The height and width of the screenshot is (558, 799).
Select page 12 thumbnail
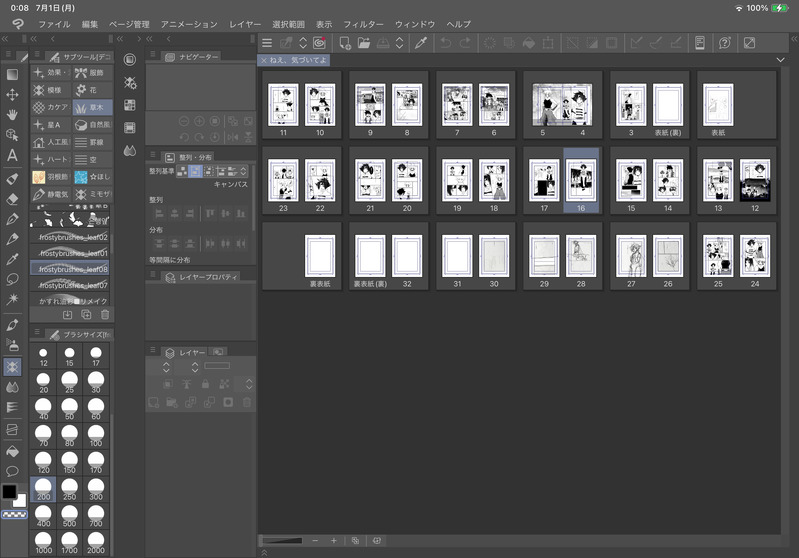(755, 181)
